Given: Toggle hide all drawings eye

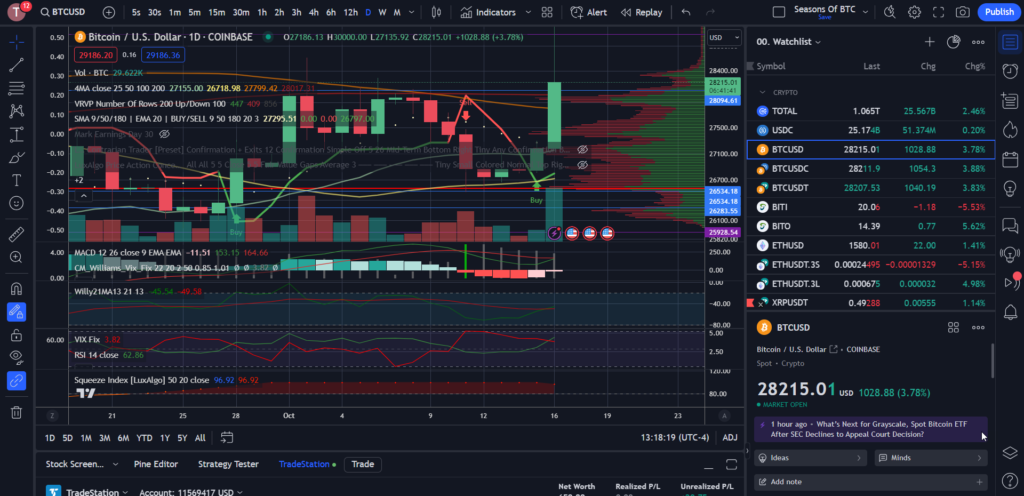Looking at the screenshot, I should tap(17, 357).
